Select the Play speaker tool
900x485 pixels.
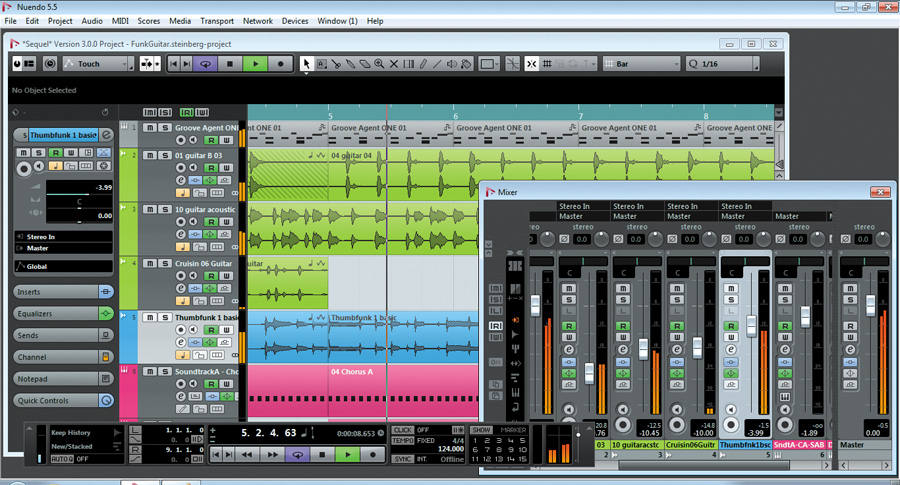click(x=452, y=64)
